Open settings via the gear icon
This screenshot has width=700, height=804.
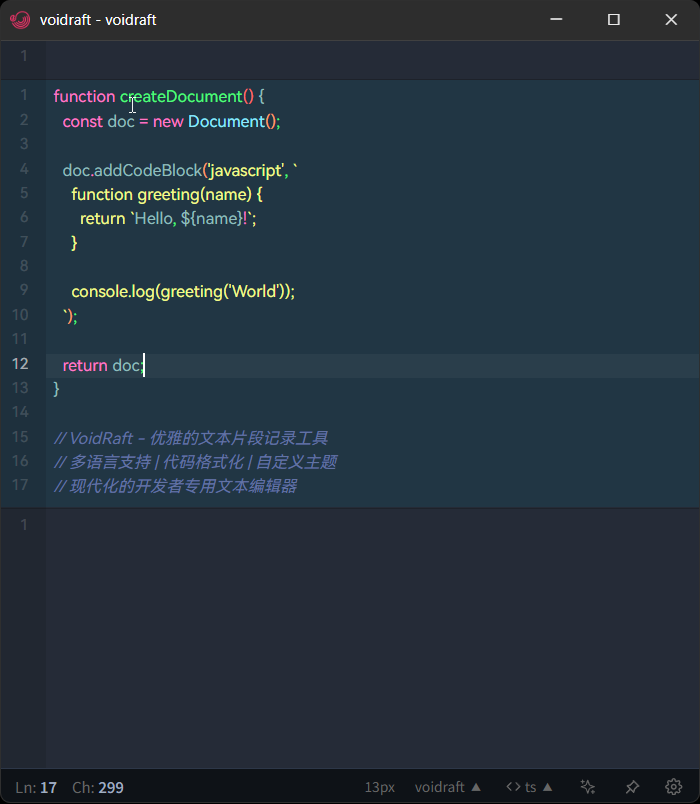[674, 787]
